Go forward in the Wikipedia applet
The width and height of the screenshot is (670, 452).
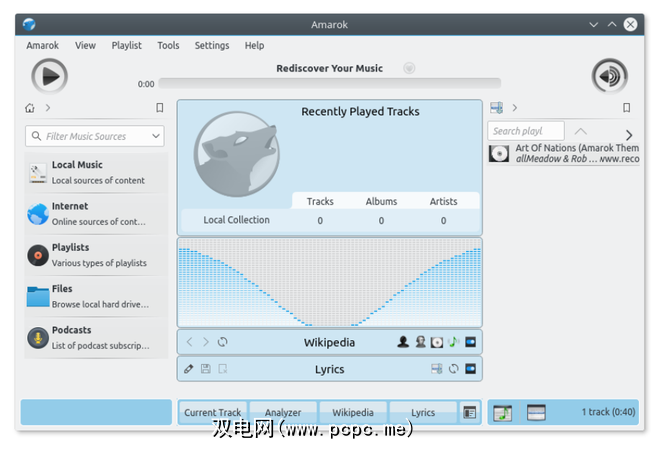tap(206, 342)
